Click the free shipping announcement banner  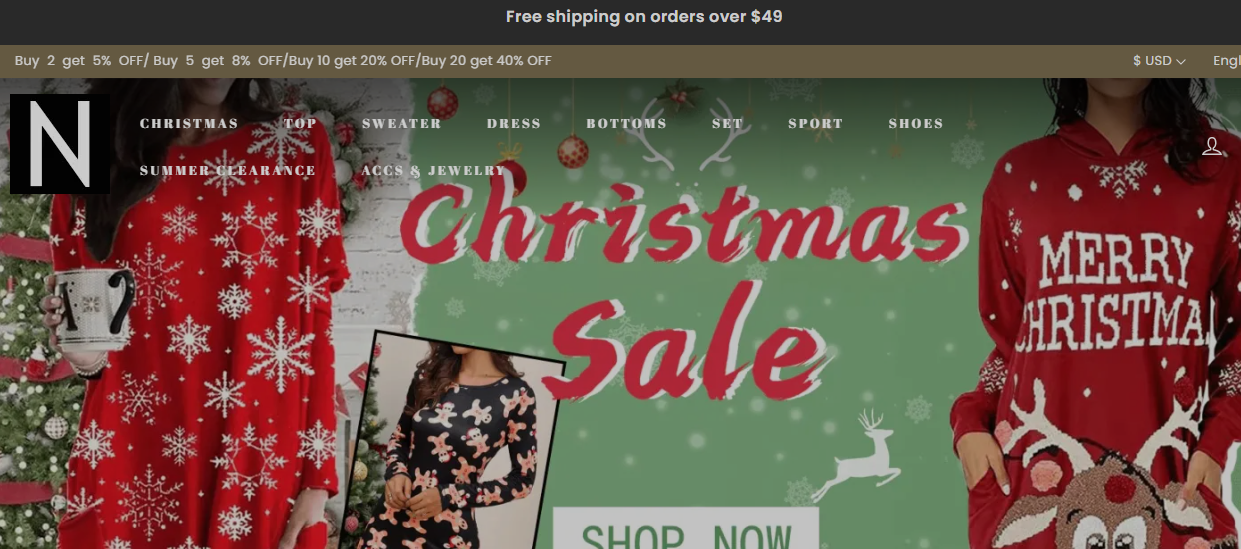point(644,17)
